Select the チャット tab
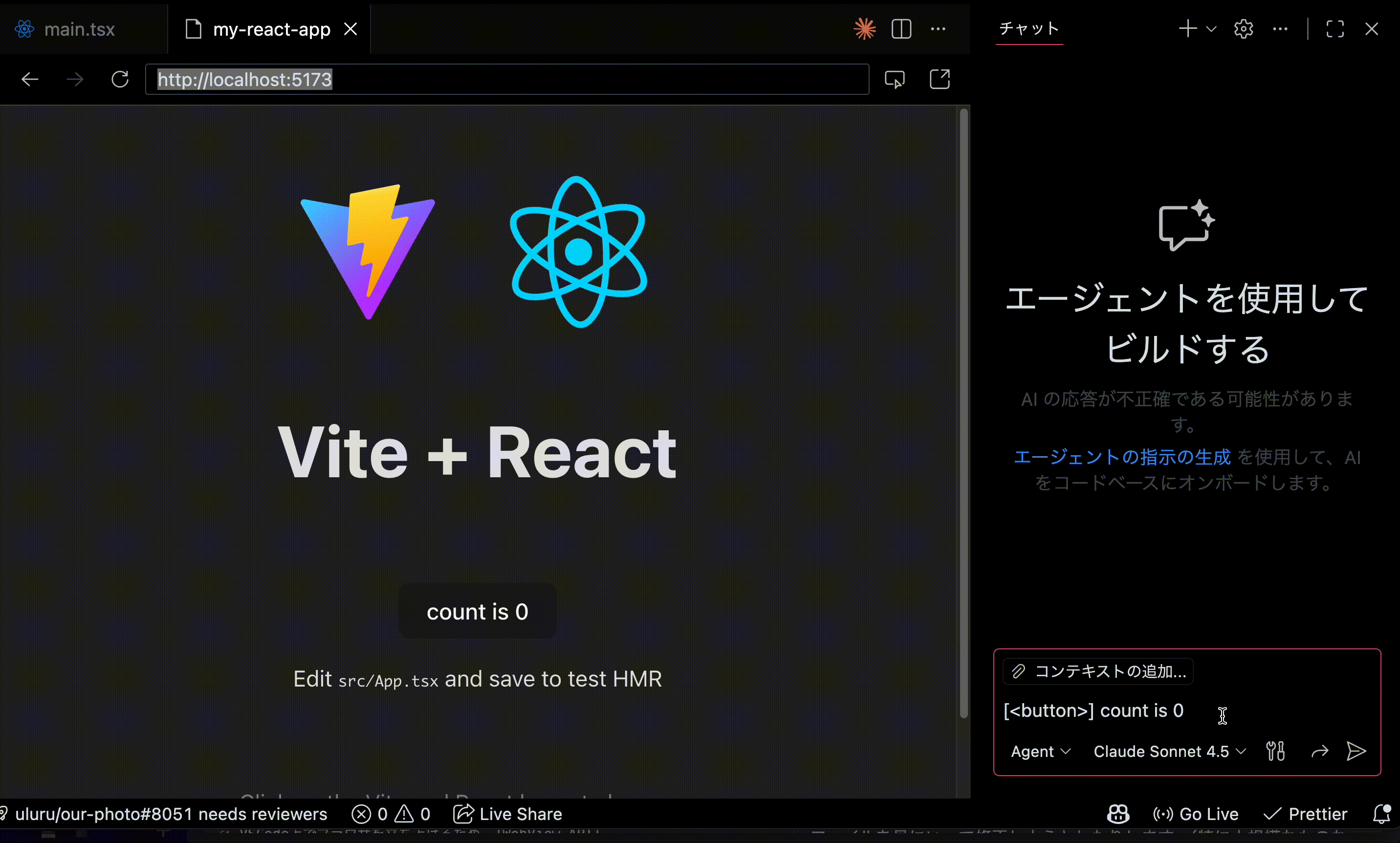 point(1028,28)
